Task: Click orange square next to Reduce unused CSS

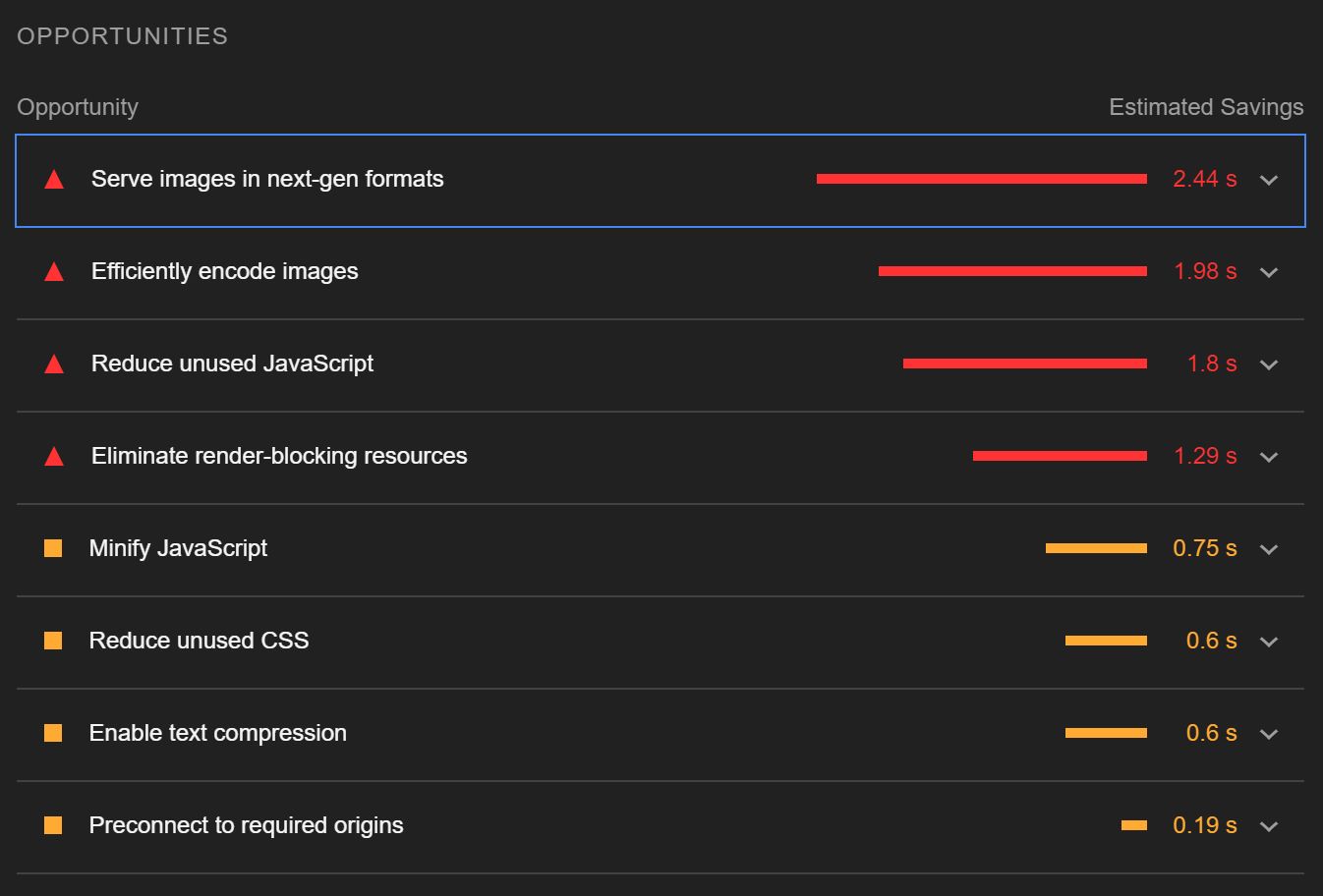Action: pyautogui.click(x=53, y=641)
